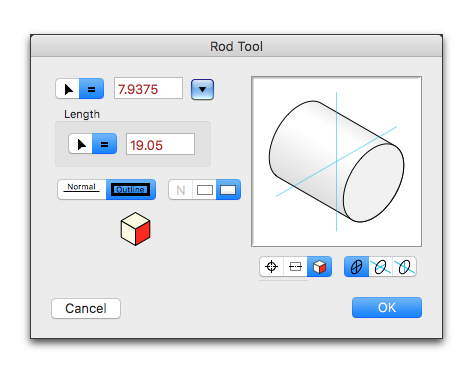Image resolution: width=474 pixels, height=371 pixels.
Task: Select the pointer mode for diameter
Action: tap(68, 89)
